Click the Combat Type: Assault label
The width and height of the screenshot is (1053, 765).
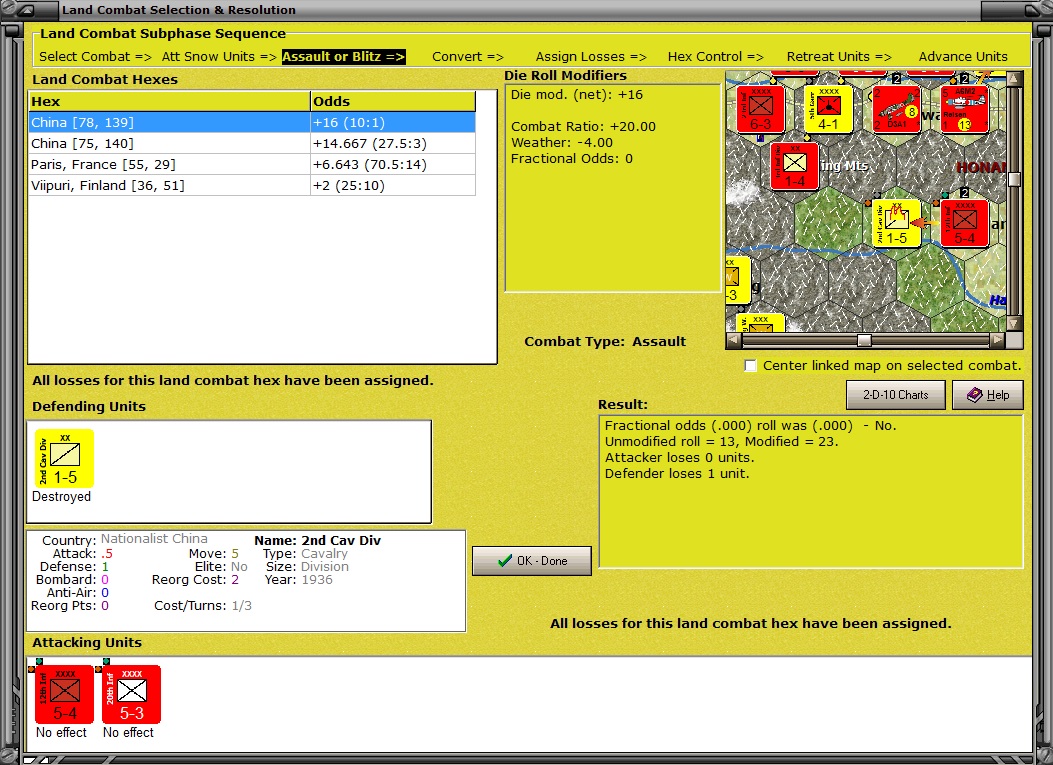(x=605, y=341)
